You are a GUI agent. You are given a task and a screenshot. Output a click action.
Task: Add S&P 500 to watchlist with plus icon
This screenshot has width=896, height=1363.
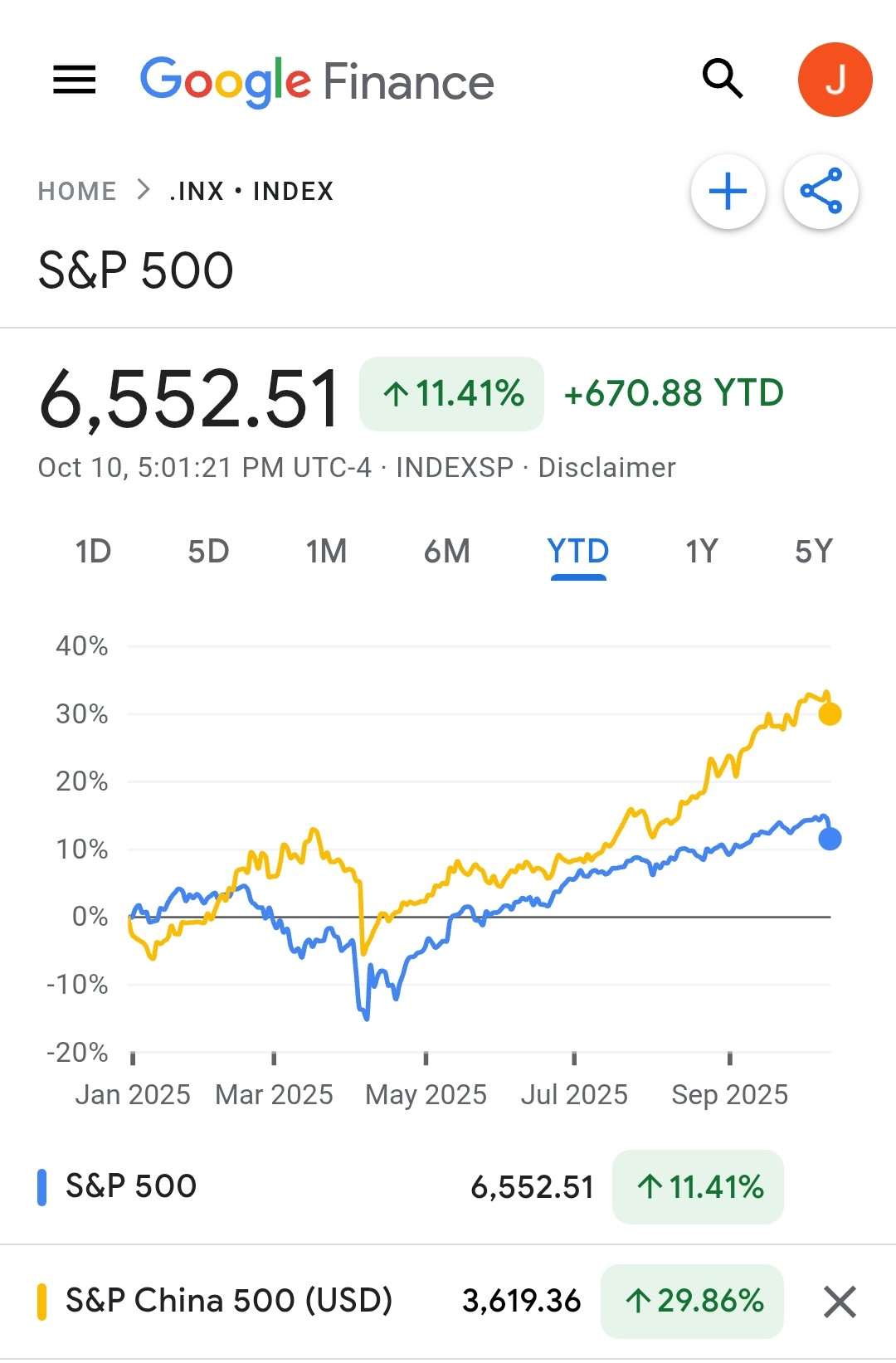pyautogui.click(x=728, y=192)
